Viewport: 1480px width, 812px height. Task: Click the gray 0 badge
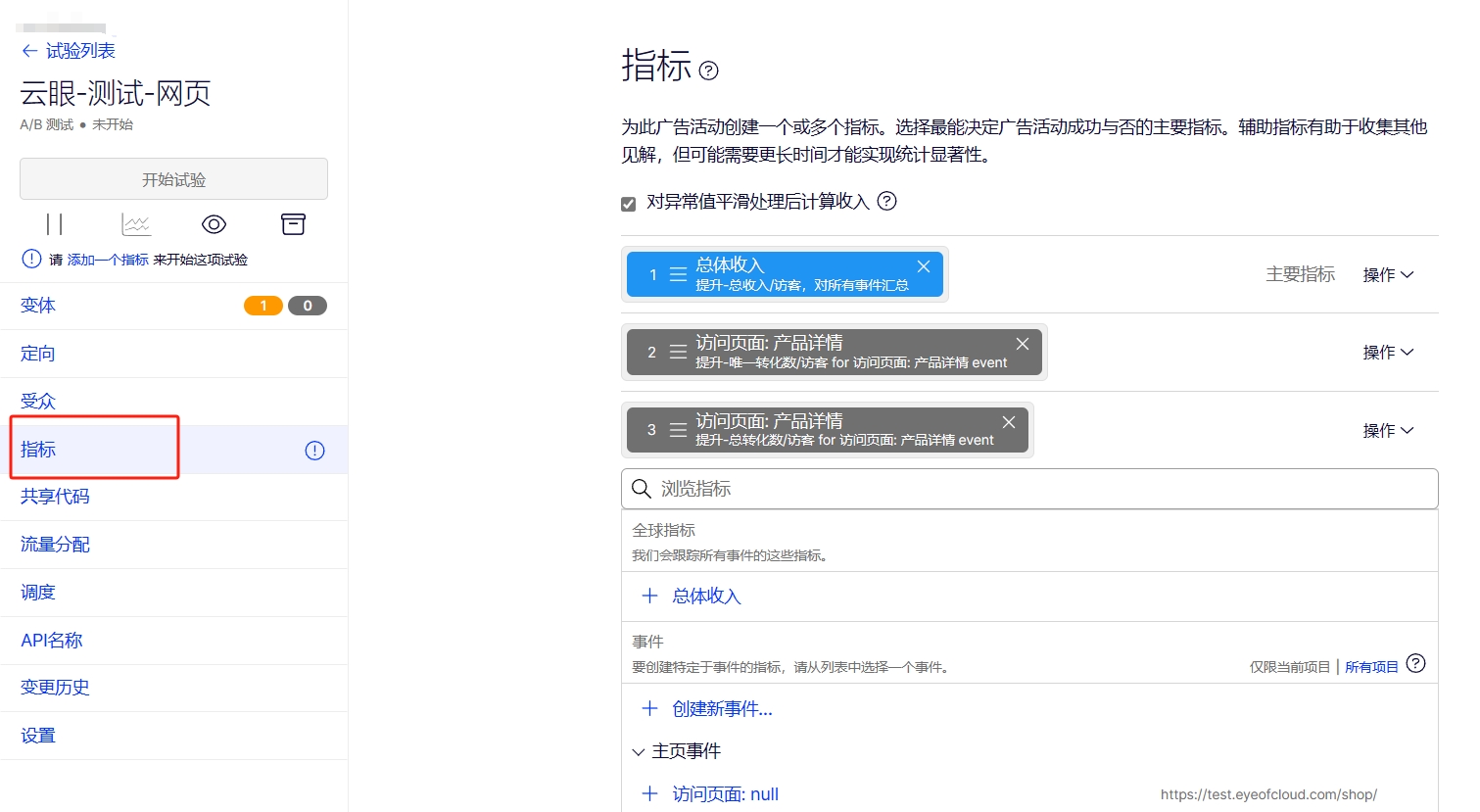308,306
